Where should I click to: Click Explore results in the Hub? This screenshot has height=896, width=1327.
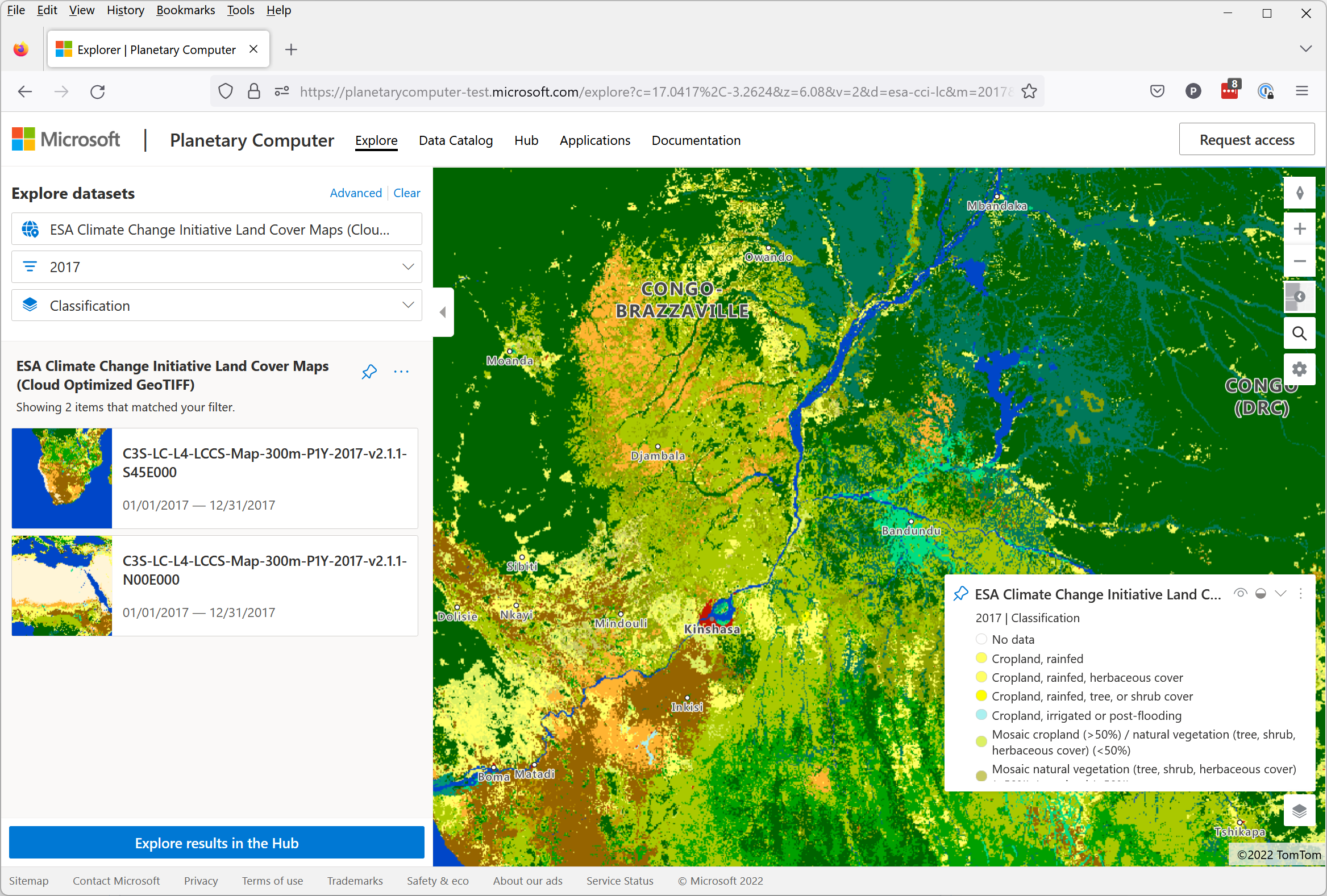217,843
